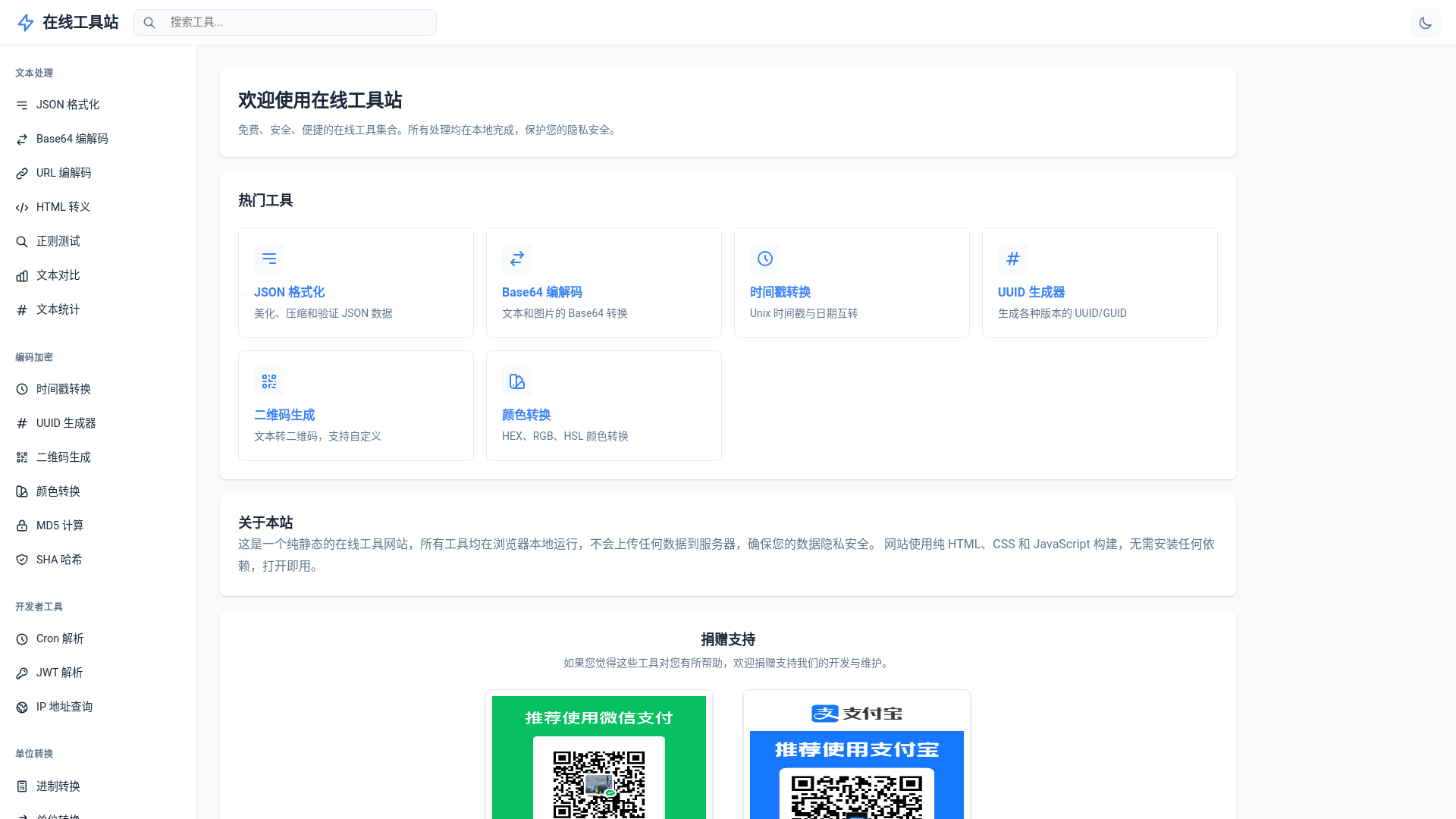Select IP 地址查询 text in the sidebar
1456x819 pixels.
64,707
